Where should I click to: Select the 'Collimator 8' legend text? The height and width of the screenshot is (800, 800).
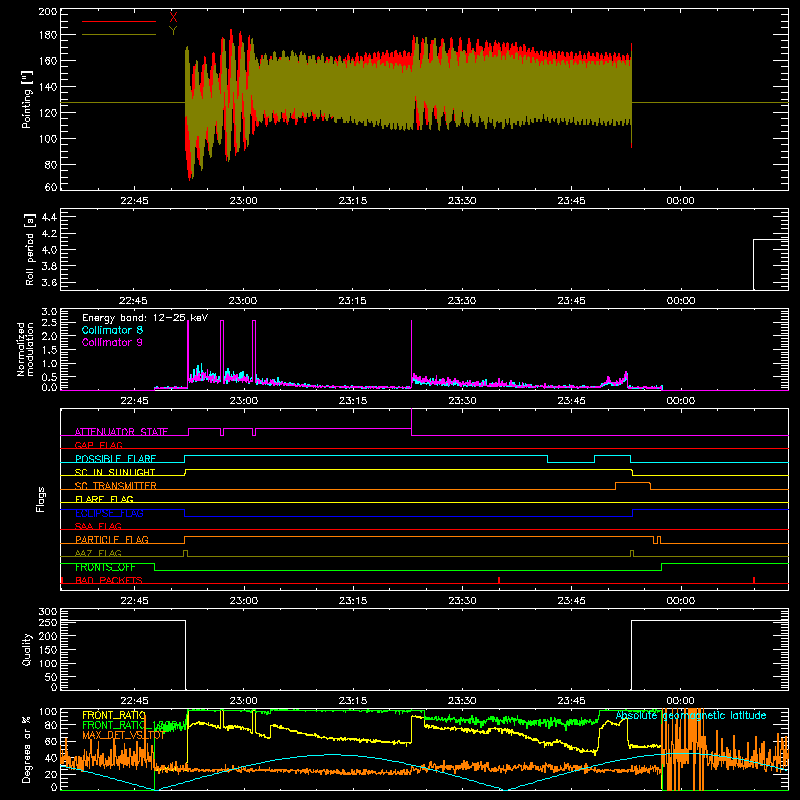point(112,330)
